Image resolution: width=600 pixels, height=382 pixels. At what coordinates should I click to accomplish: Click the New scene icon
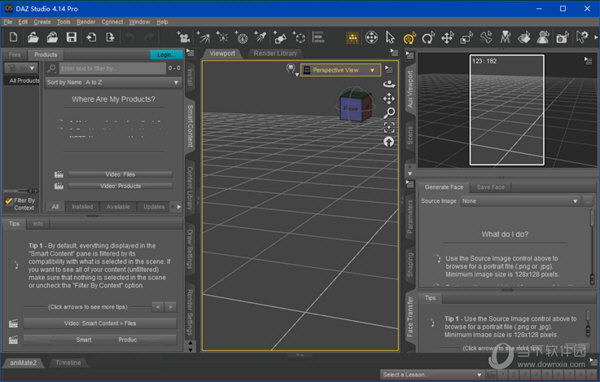point(13,38)
